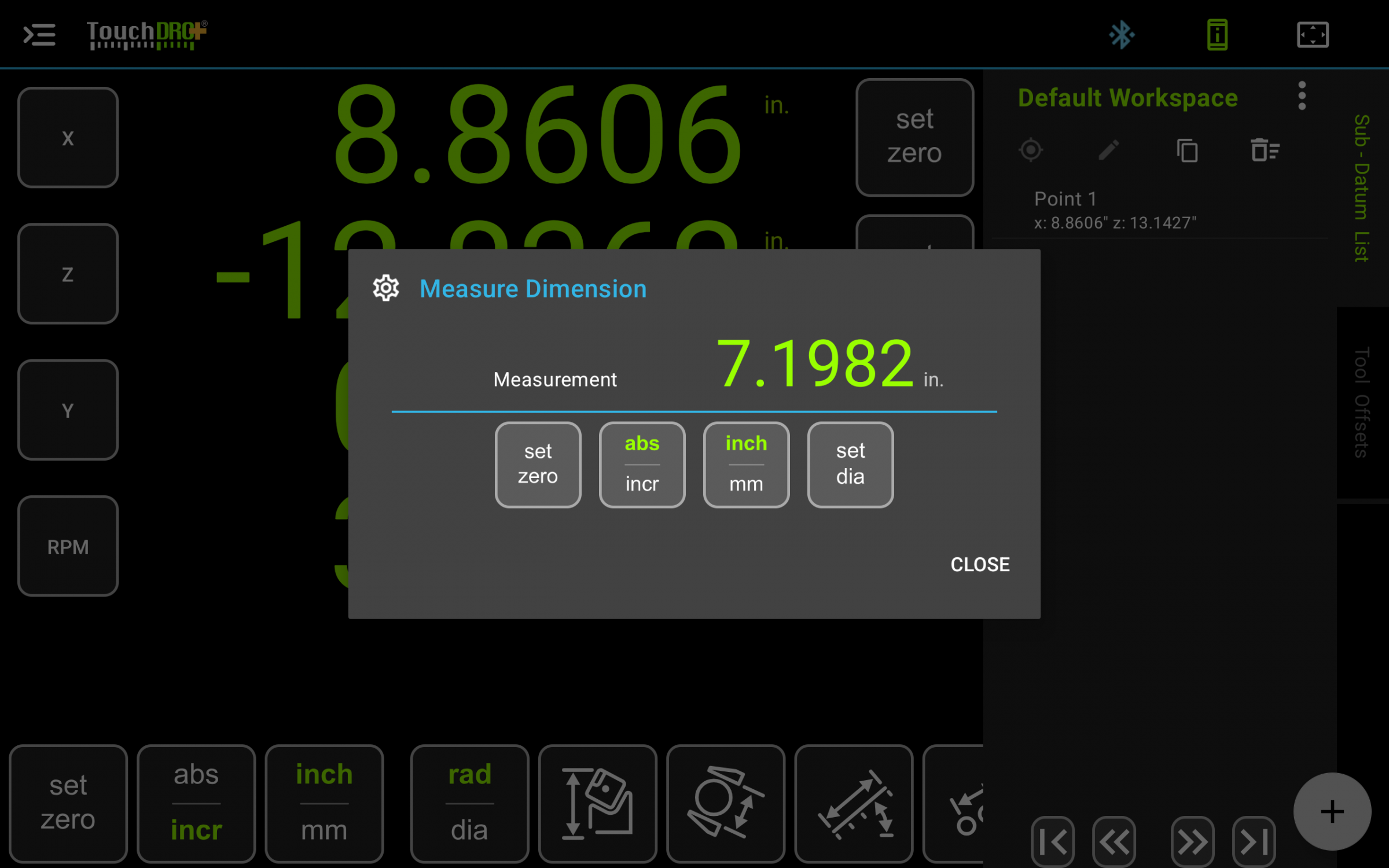The height and width of the screenshot is (868, 1389).
Task: Open the Tool Offsets tab
Action: click(x=1362, y=402)
